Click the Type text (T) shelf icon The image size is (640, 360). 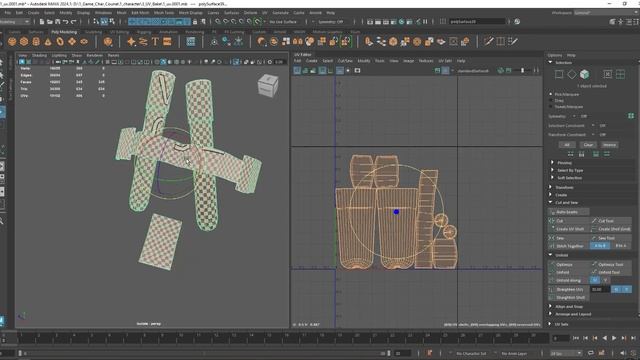[x=155, y=41]
